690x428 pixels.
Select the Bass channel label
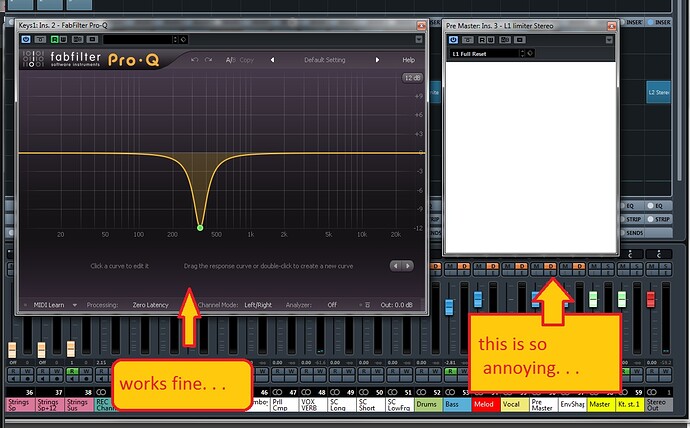(x=457, y=405)
